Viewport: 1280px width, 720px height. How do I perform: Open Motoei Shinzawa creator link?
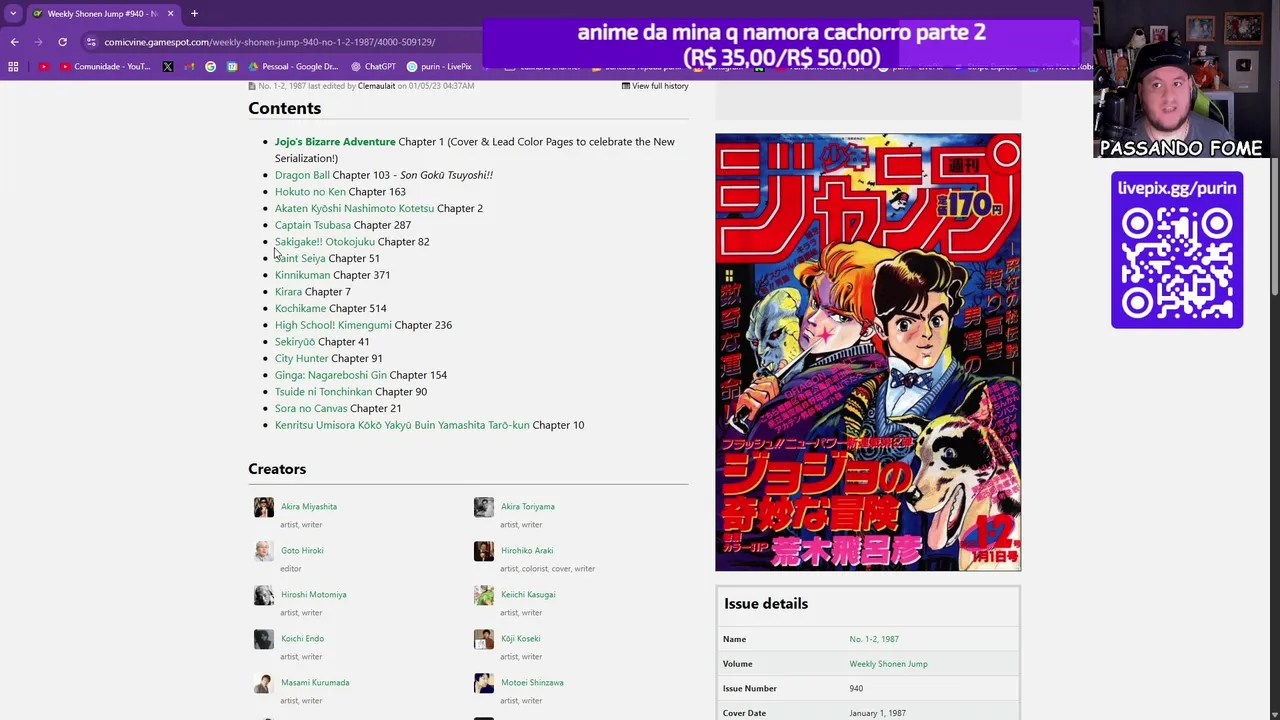click(533, 683)
